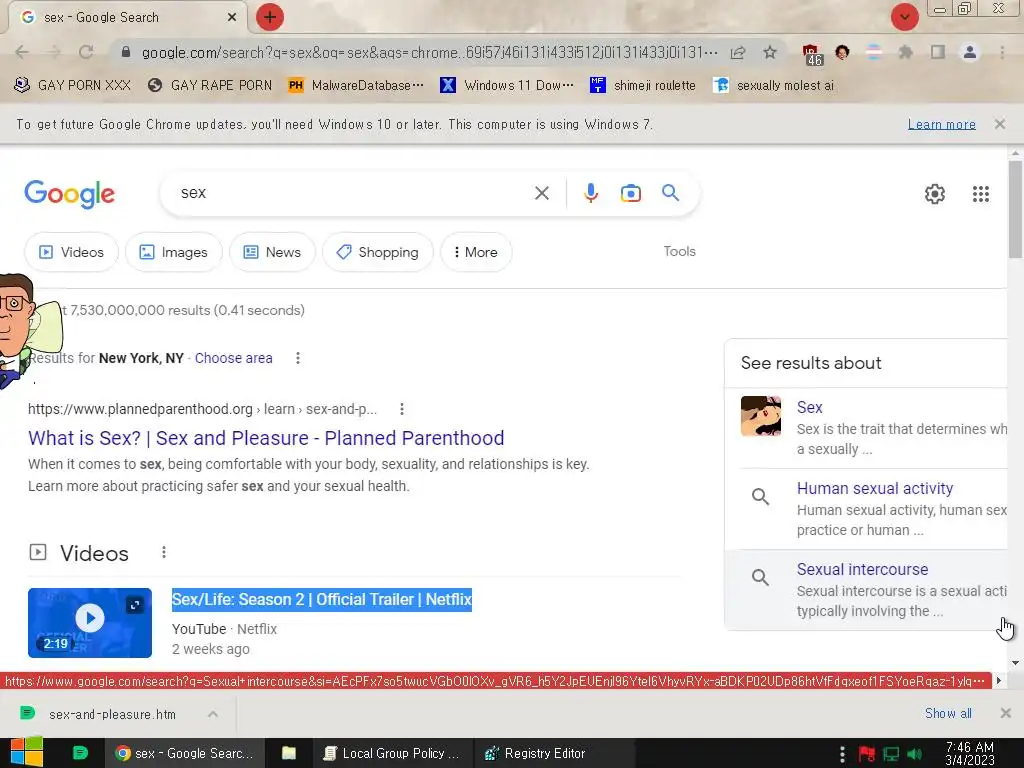Close the Google Search browser tab

[232, 18]
